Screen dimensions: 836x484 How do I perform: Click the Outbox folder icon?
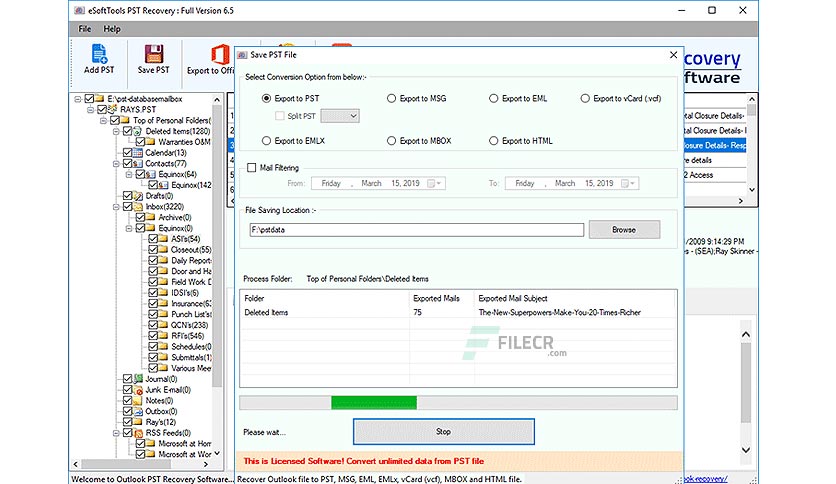pyautogui.click(x=138, y=411)
